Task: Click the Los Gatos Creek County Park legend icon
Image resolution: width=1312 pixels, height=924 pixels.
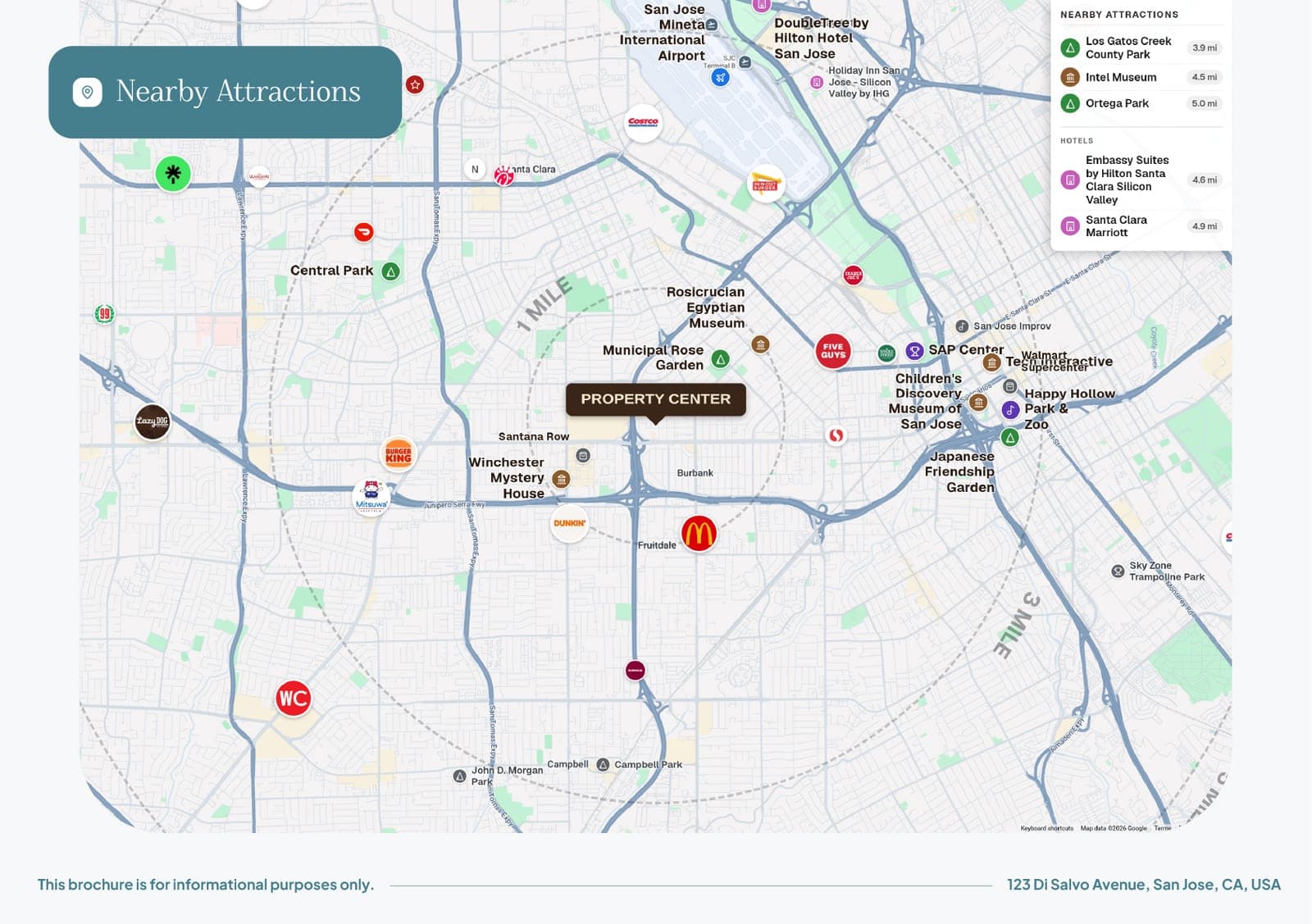Action: pyautogui.click(x=1070, y=48)
